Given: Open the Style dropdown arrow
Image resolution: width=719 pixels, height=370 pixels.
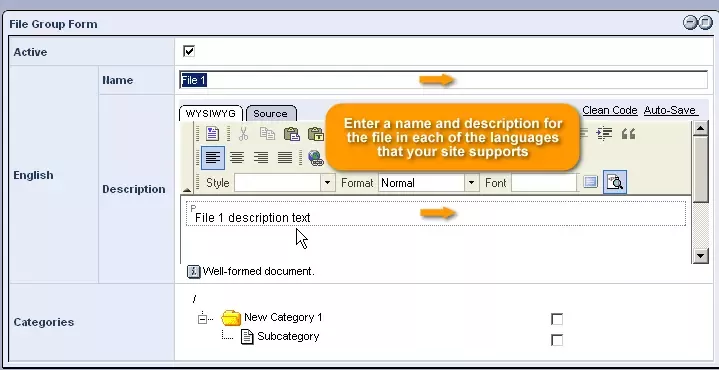Looking at the screenshot, I should (x=327, y=183).
